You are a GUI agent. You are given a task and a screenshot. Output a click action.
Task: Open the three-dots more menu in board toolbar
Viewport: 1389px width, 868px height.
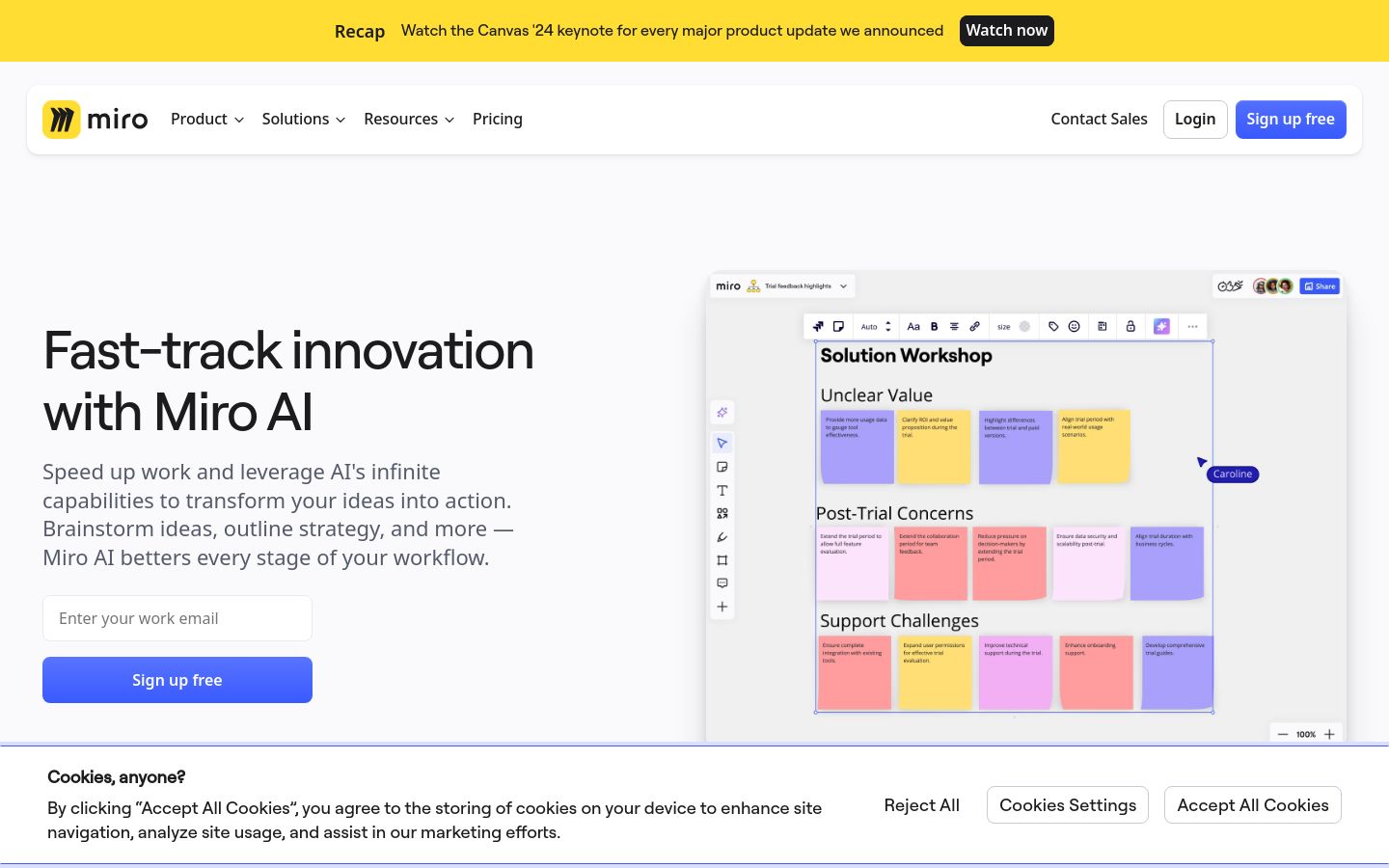click(1192, 326)
